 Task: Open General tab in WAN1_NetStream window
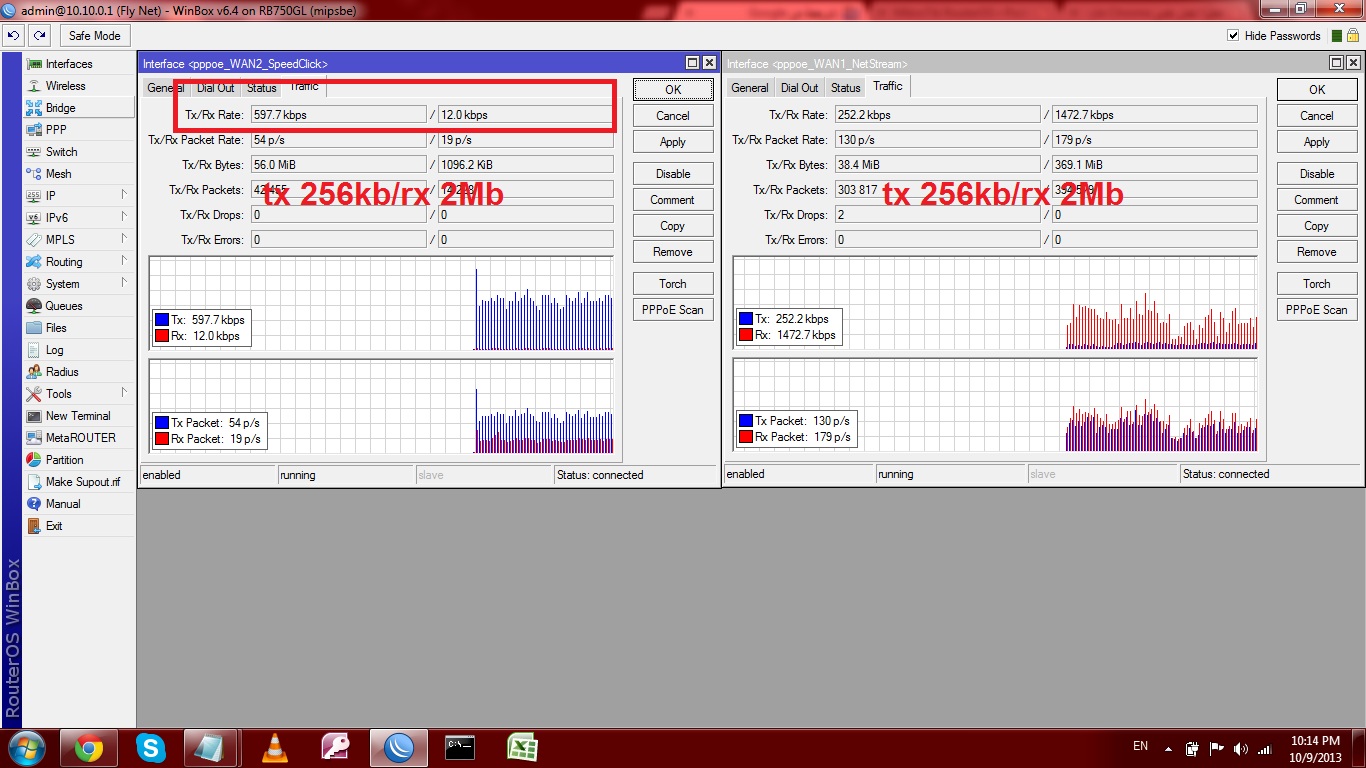[750, 88]
